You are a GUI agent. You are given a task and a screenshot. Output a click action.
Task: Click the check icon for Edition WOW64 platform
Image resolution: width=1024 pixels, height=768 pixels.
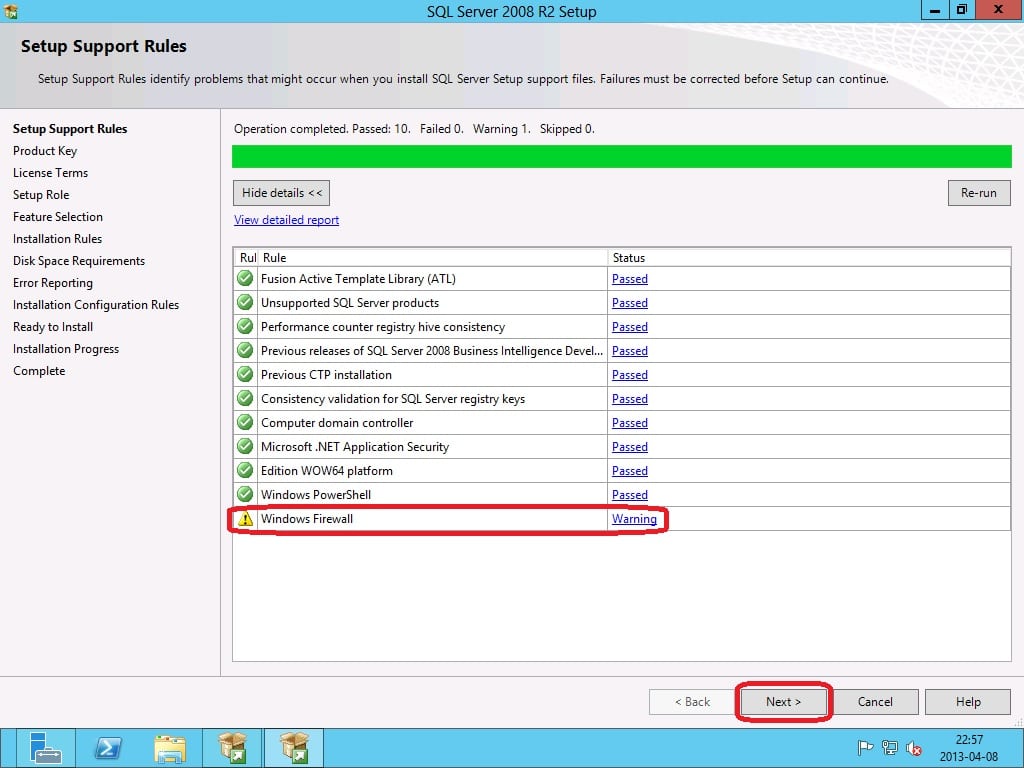[245, 470]
